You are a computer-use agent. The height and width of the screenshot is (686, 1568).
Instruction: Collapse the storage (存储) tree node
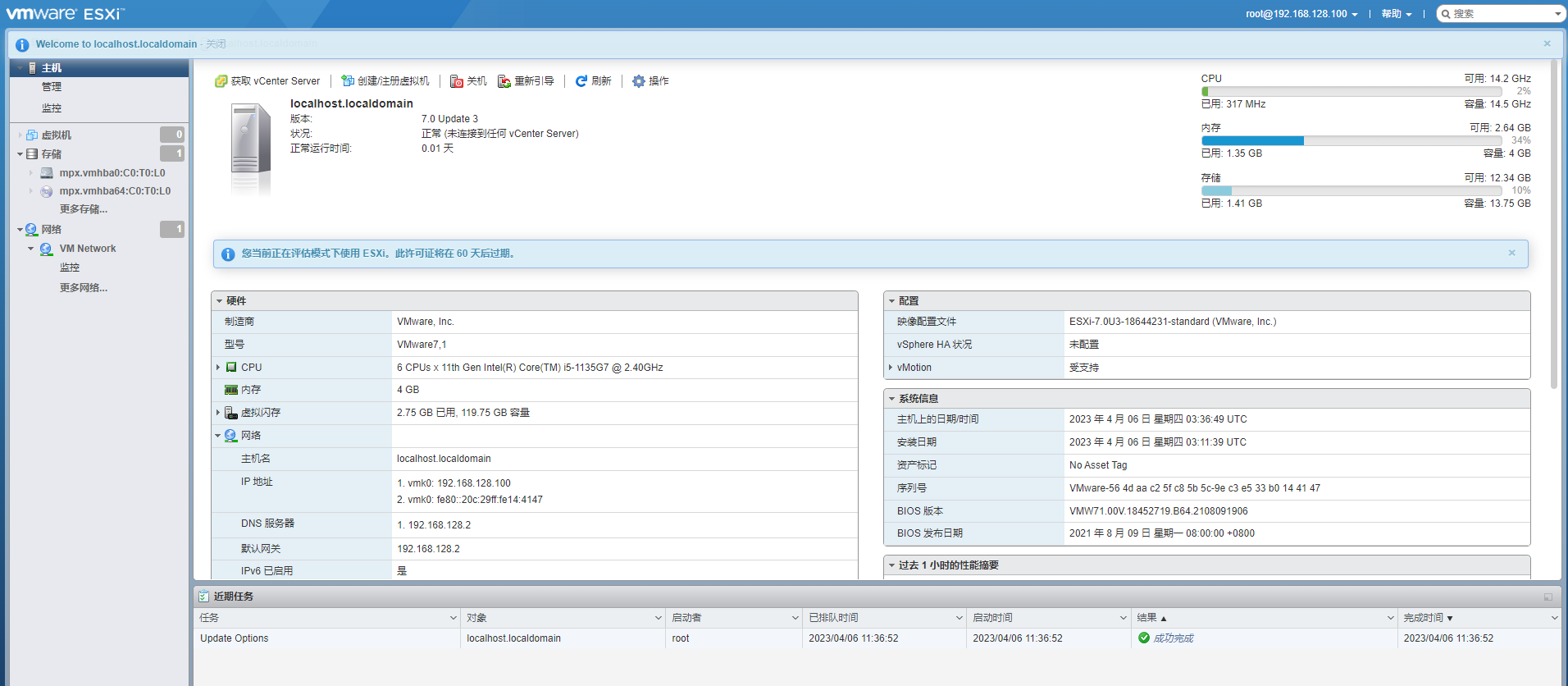pyautogui.click(x=20, y=154)
